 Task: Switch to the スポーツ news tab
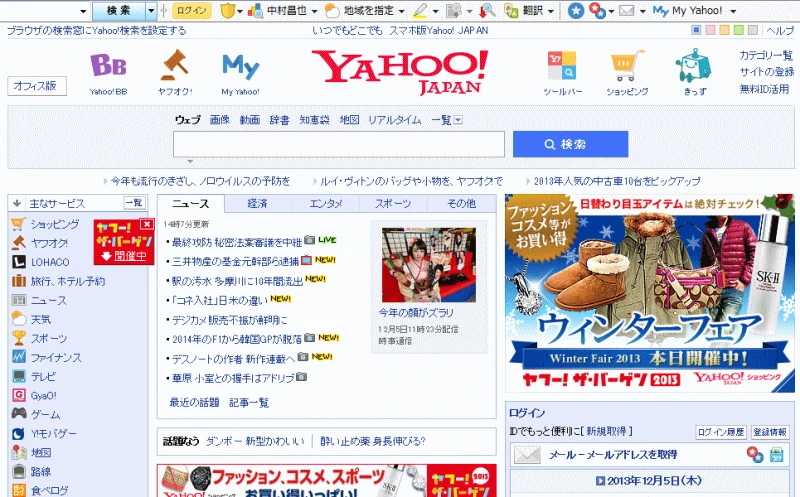coord(393,203)
